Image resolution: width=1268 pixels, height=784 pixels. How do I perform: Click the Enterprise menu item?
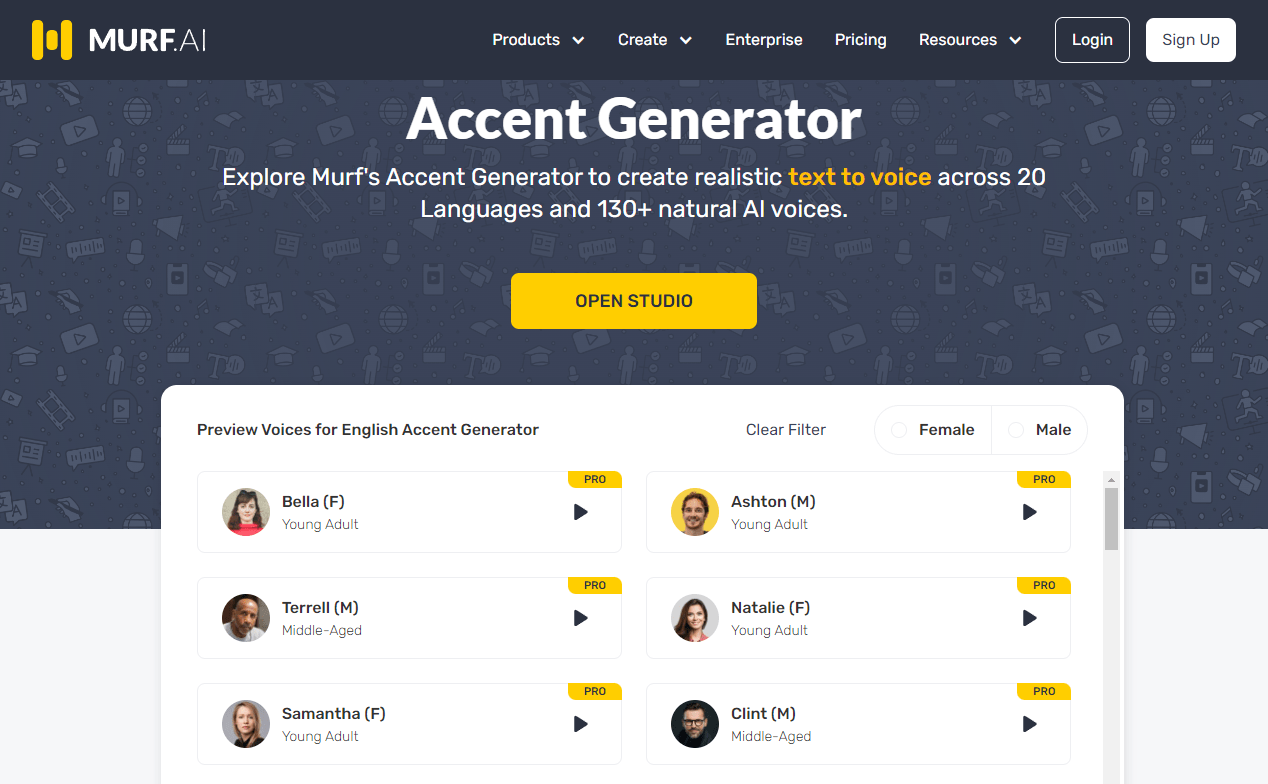(x=764, y=40)
